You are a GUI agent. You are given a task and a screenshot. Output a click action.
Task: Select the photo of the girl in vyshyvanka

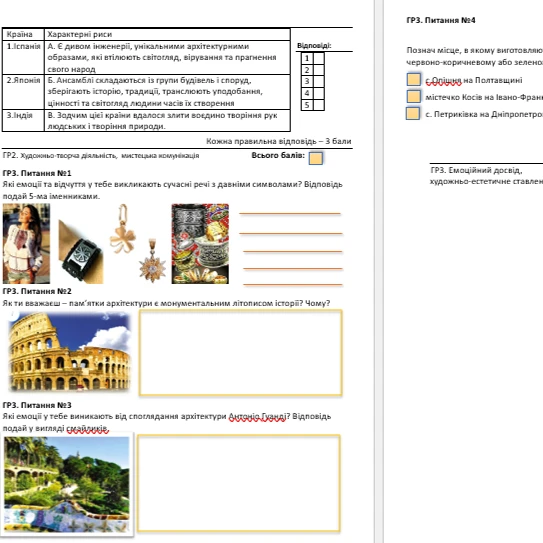(26, 244)
